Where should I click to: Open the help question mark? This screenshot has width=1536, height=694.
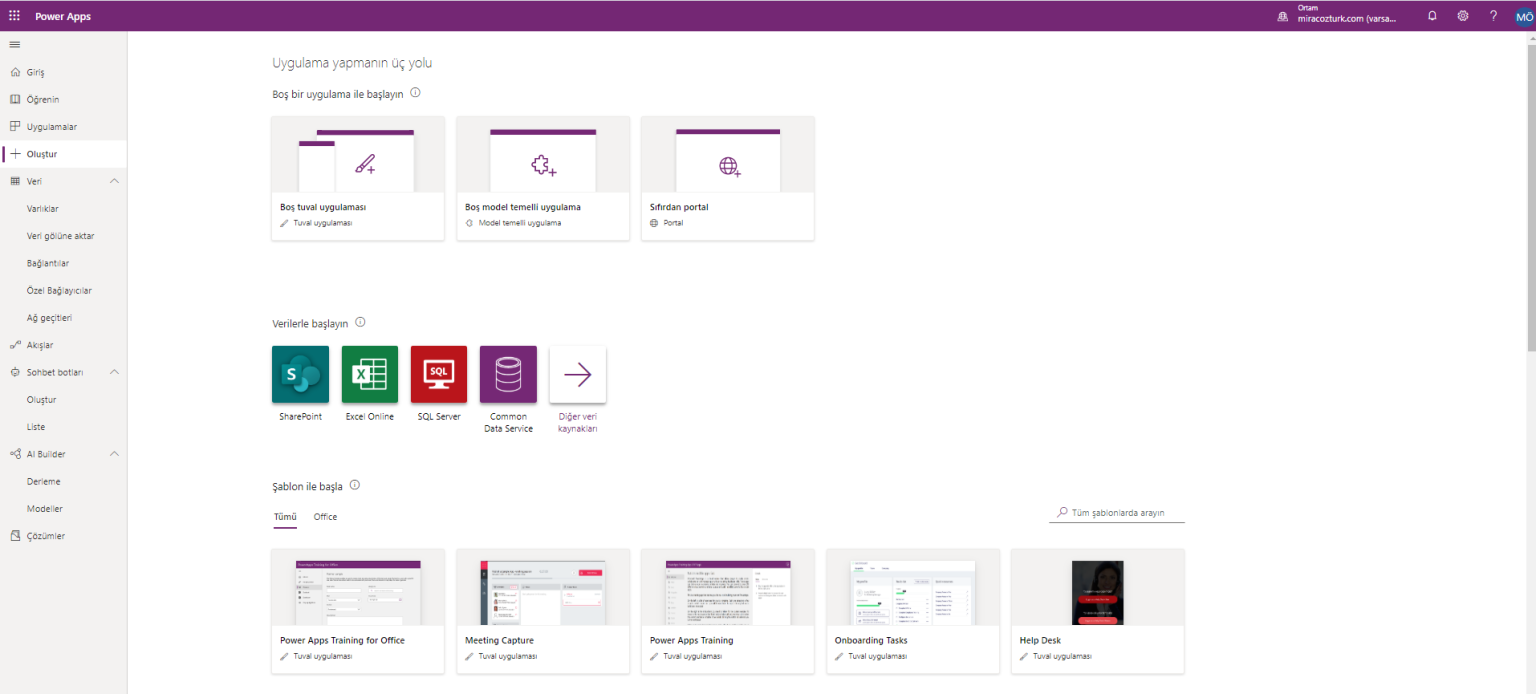coord(1493,16)
